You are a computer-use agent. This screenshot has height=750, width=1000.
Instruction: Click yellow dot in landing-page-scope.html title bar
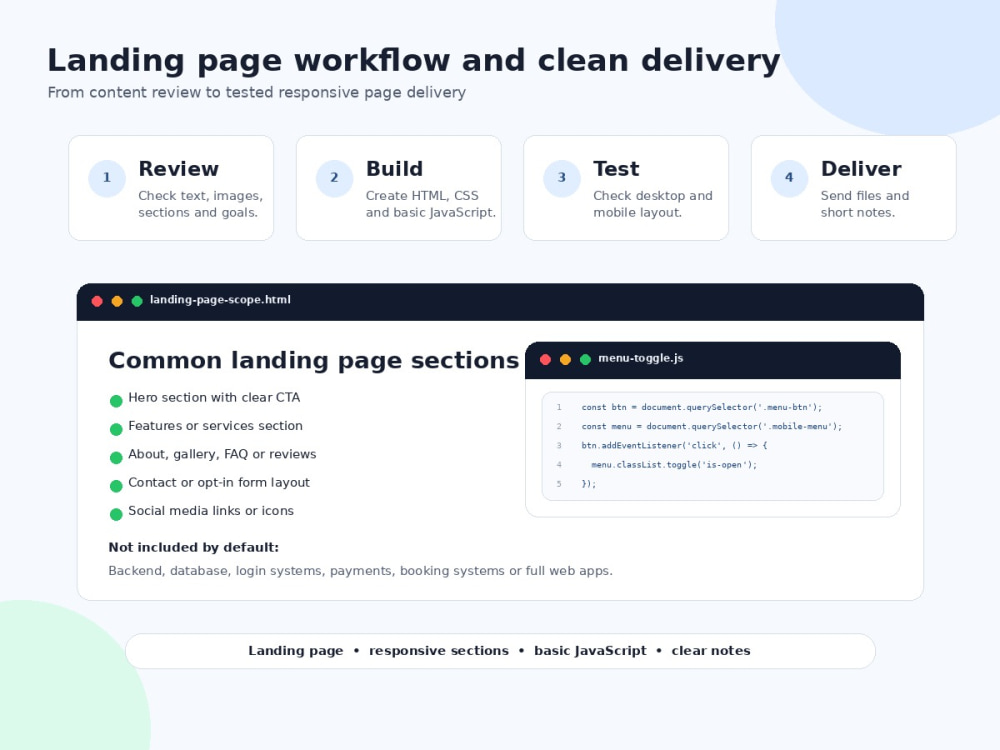(117, 301)
